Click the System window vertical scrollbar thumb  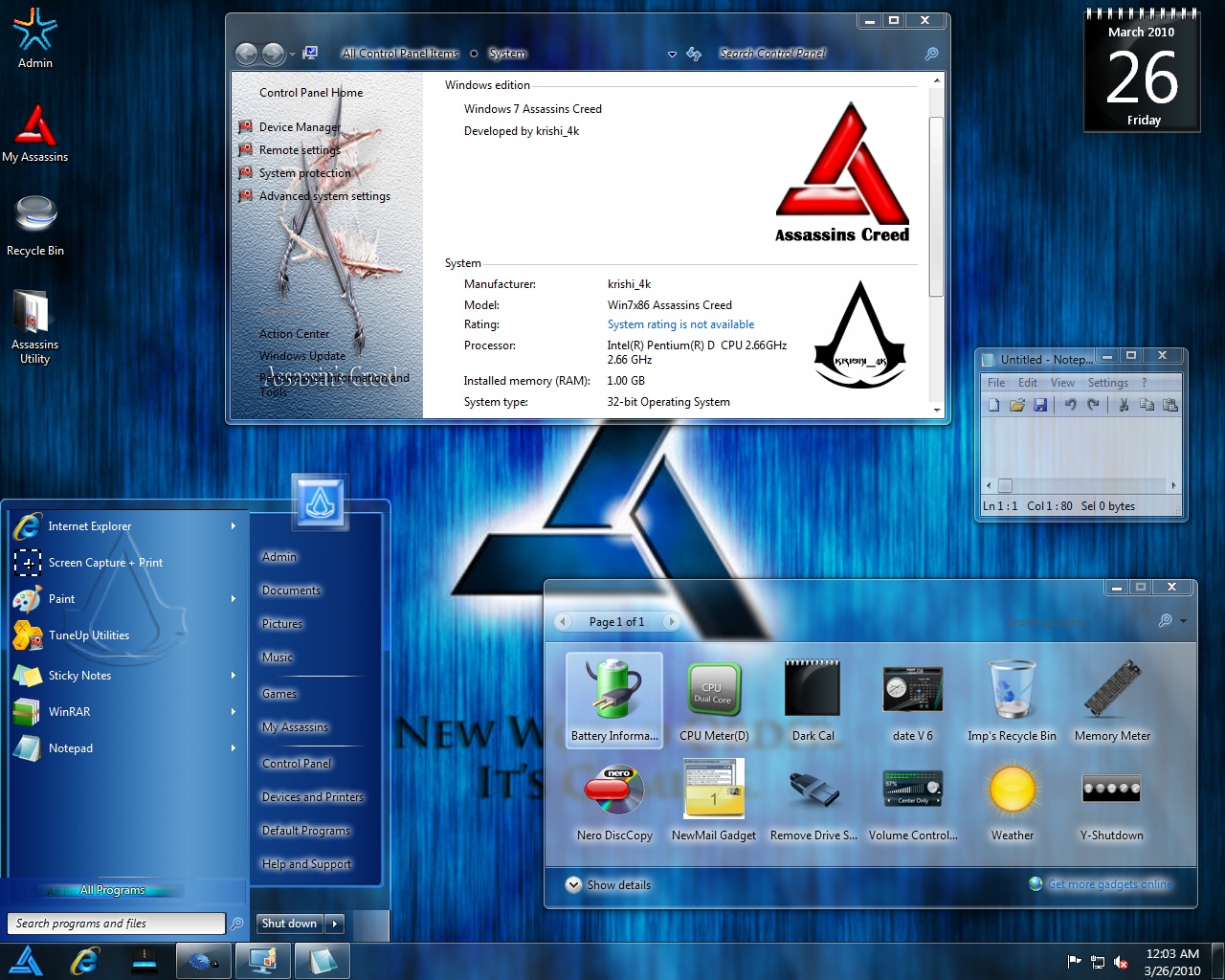click(936, 206)
